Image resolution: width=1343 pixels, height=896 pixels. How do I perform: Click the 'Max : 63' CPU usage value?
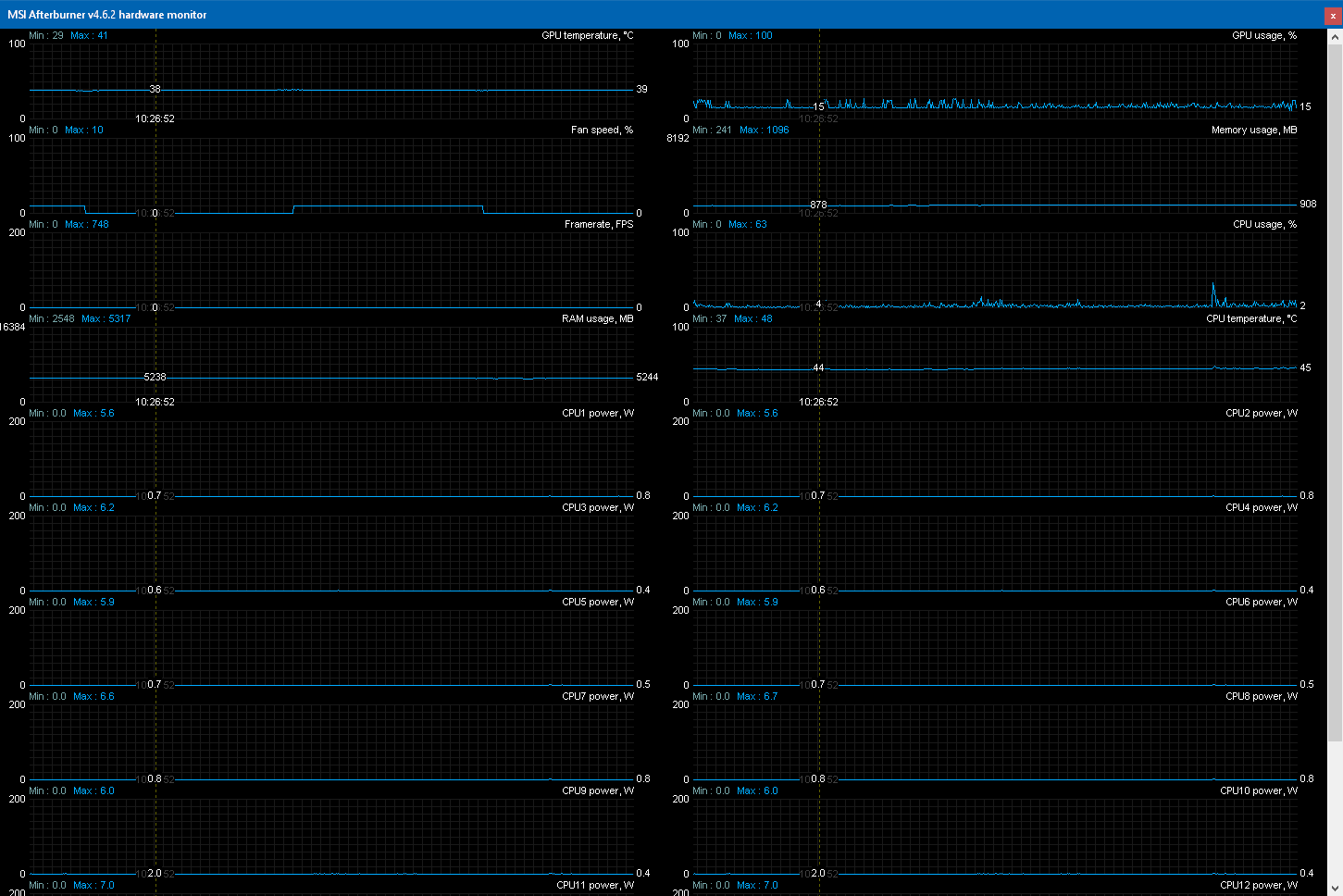coord(747,225)
